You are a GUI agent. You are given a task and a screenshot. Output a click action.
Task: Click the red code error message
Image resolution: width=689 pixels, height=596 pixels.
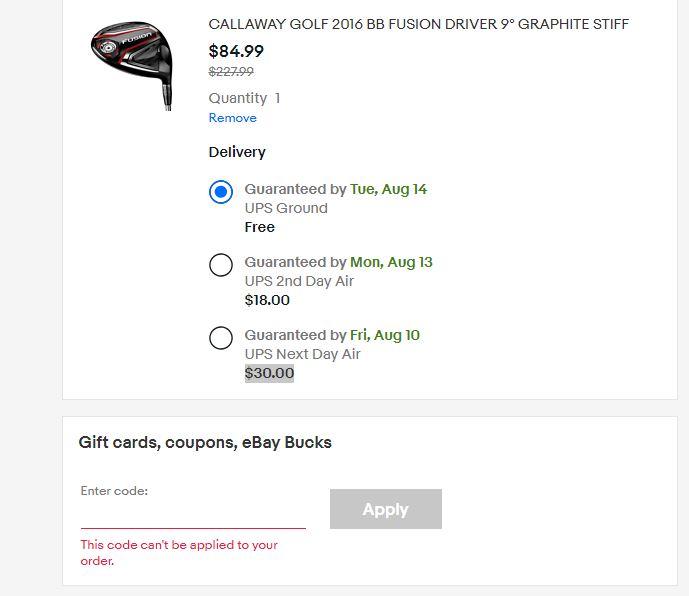(x=179, y=552)
